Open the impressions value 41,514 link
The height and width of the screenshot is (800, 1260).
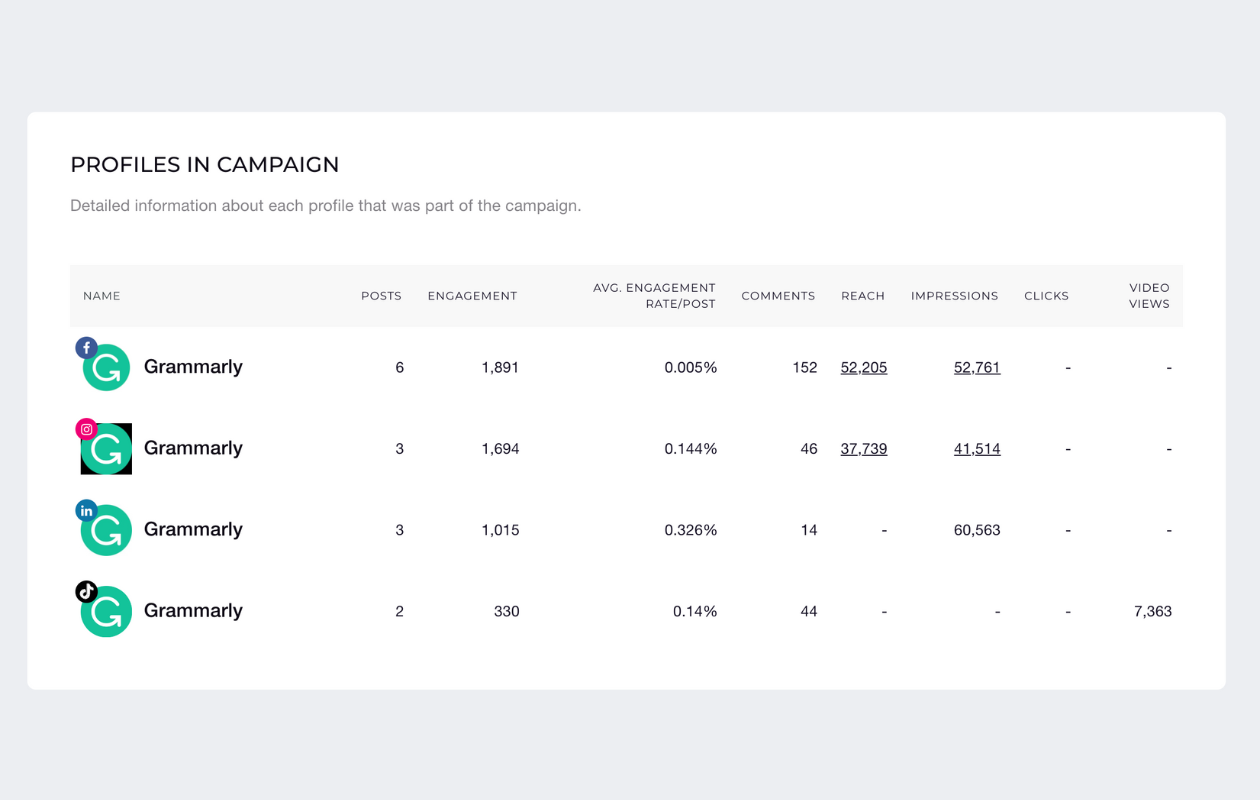coord(977,449)
